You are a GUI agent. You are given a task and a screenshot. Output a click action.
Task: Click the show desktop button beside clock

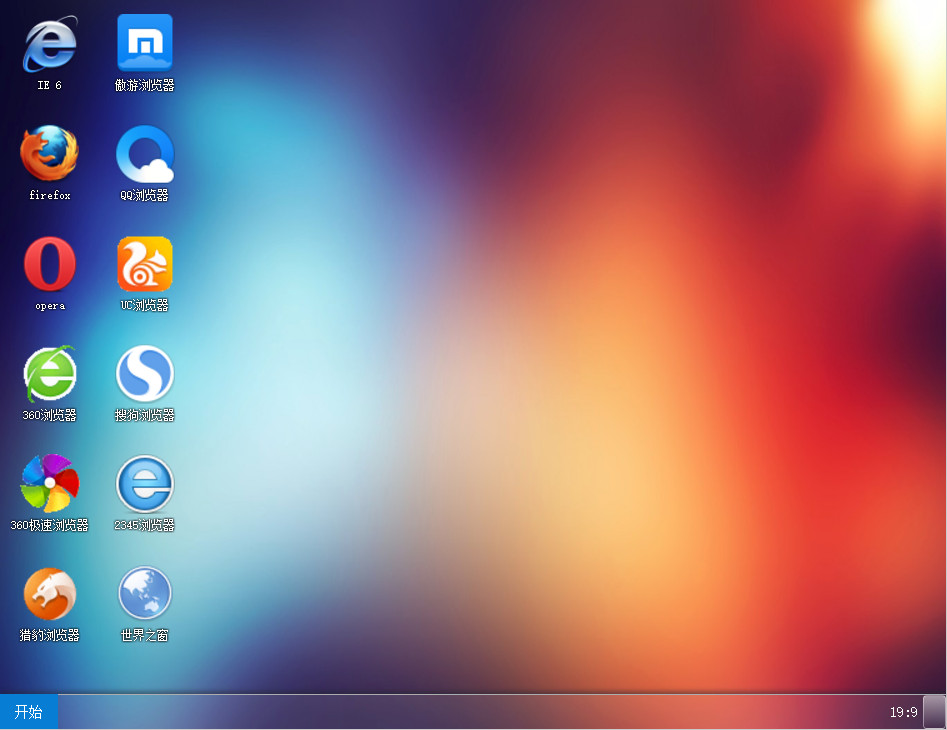(934, 712)
